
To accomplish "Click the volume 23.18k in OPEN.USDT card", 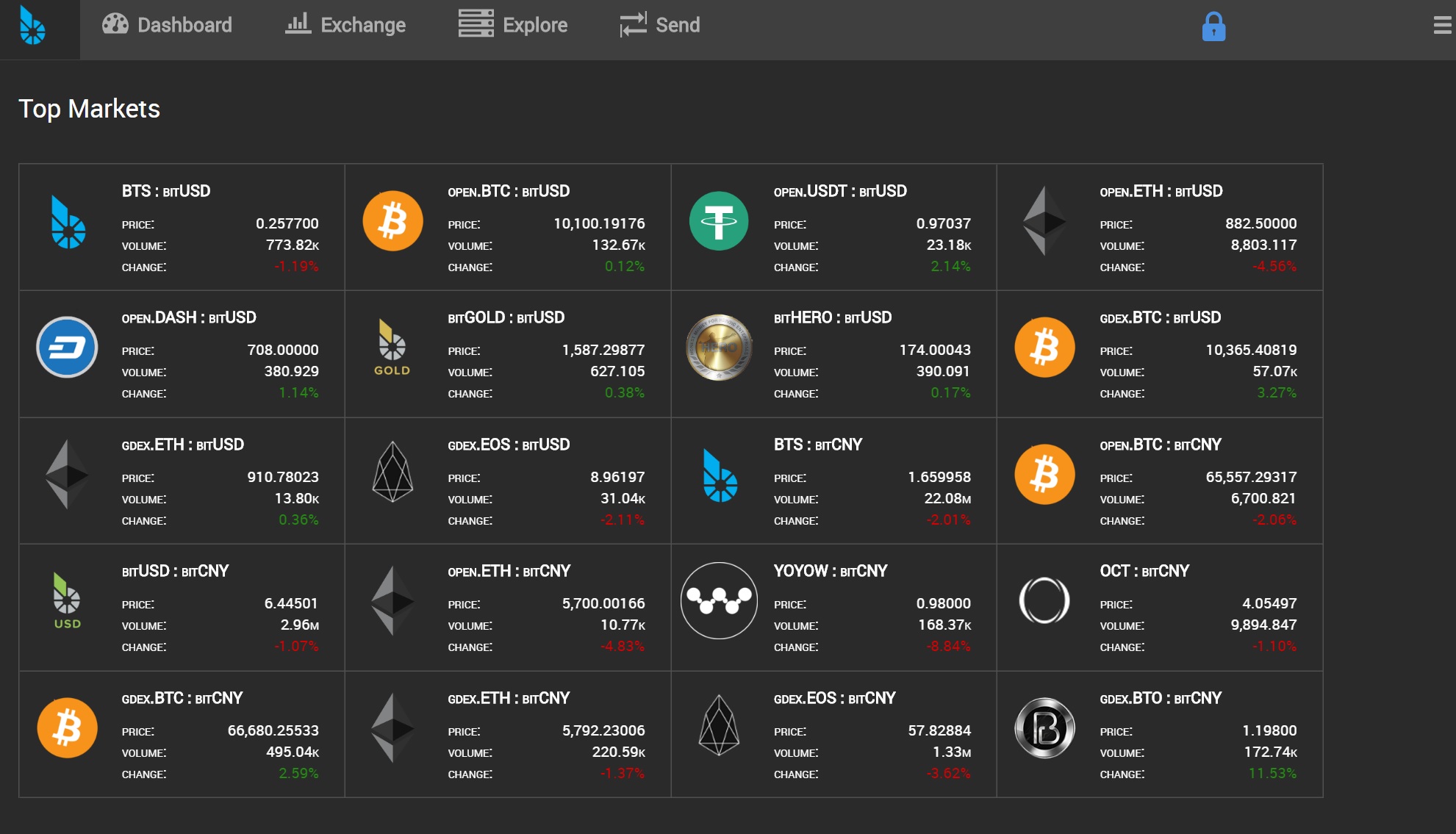I will click(x=949, y=245).
